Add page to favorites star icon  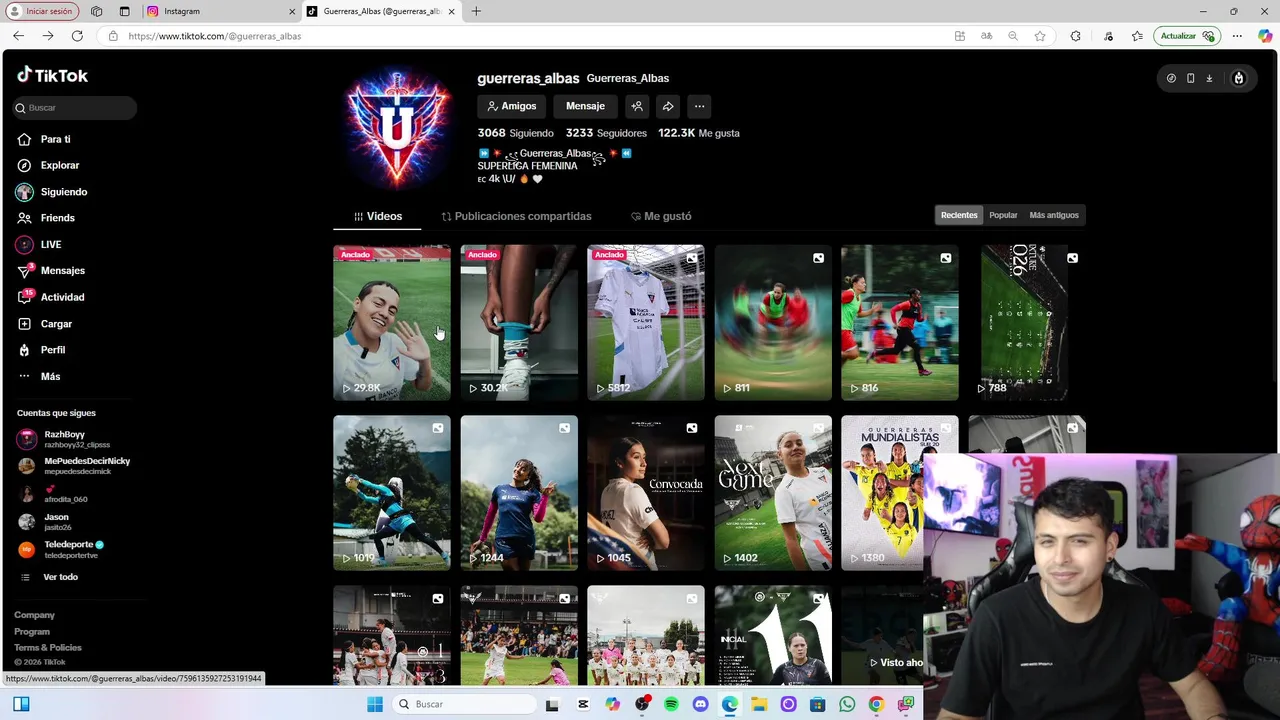point(1040,36)
